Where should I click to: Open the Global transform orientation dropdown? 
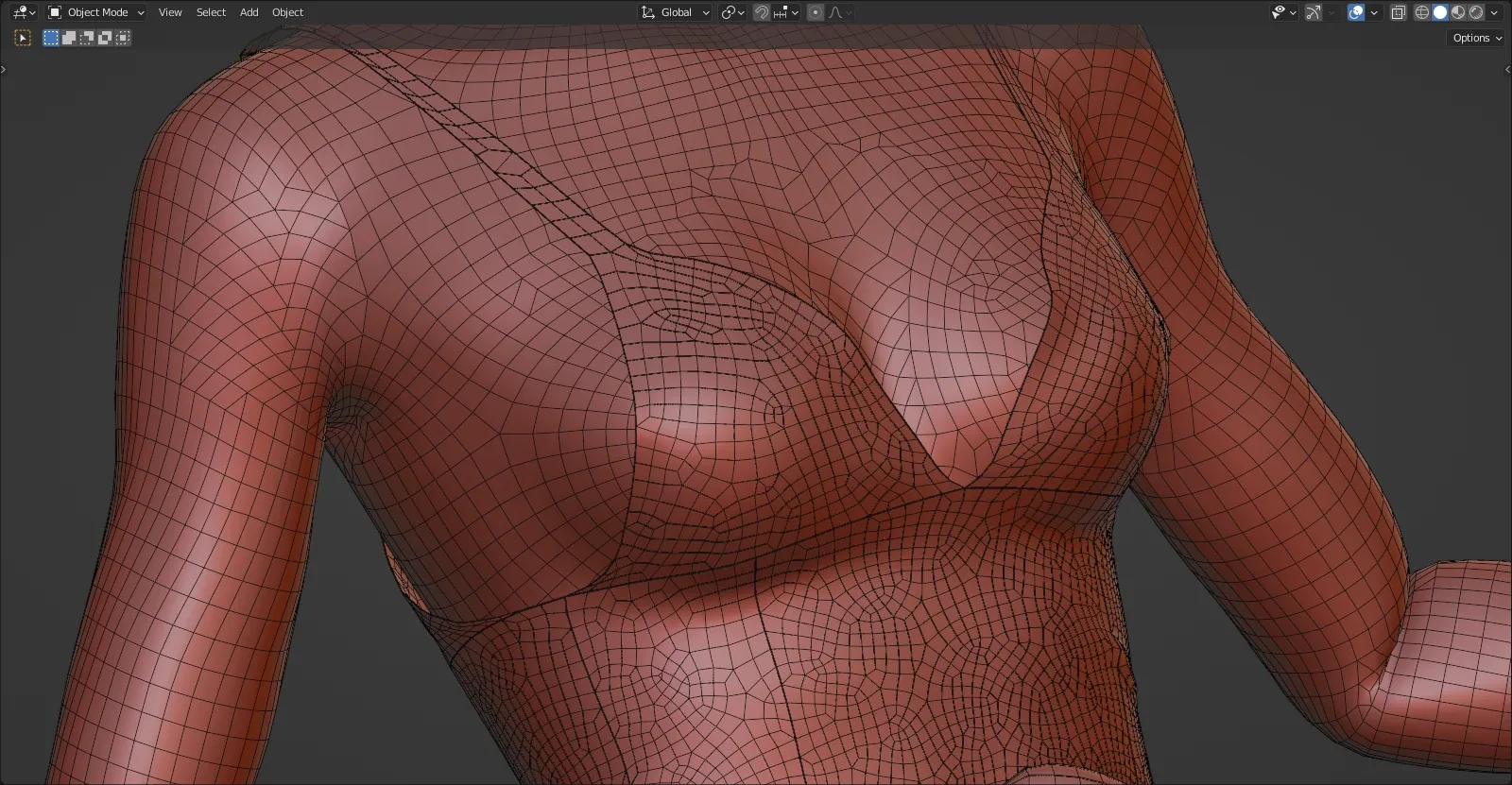point(675,12)
